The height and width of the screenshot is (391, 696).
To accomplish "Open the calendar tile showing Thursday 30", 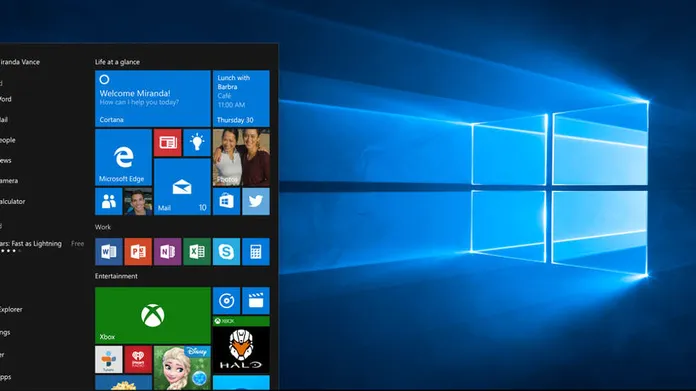I will click(x=241, y=99).
